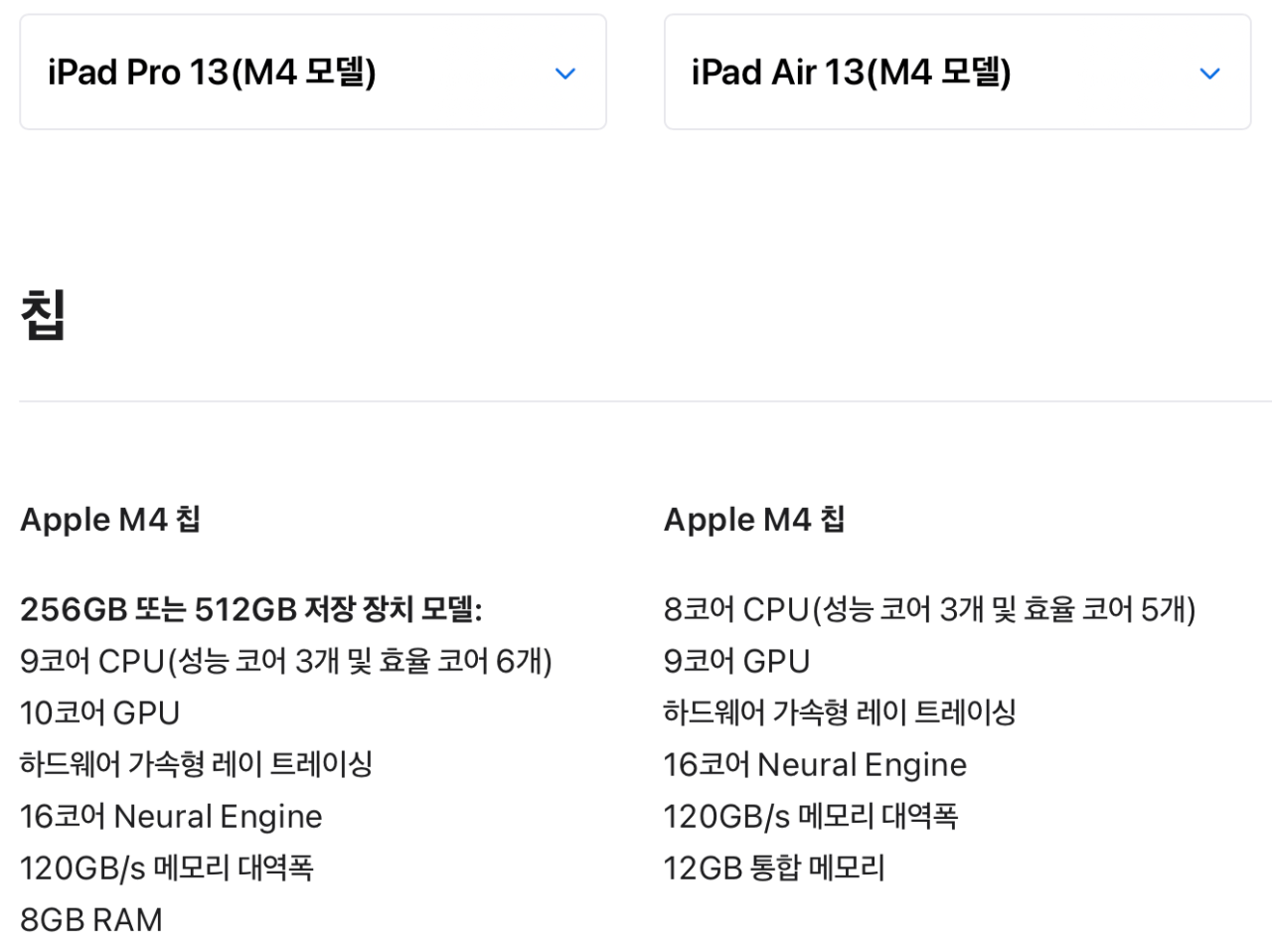1272x952 pixels.
Task: Click the blue chevron on the right selector
Action: (1209, 73)
